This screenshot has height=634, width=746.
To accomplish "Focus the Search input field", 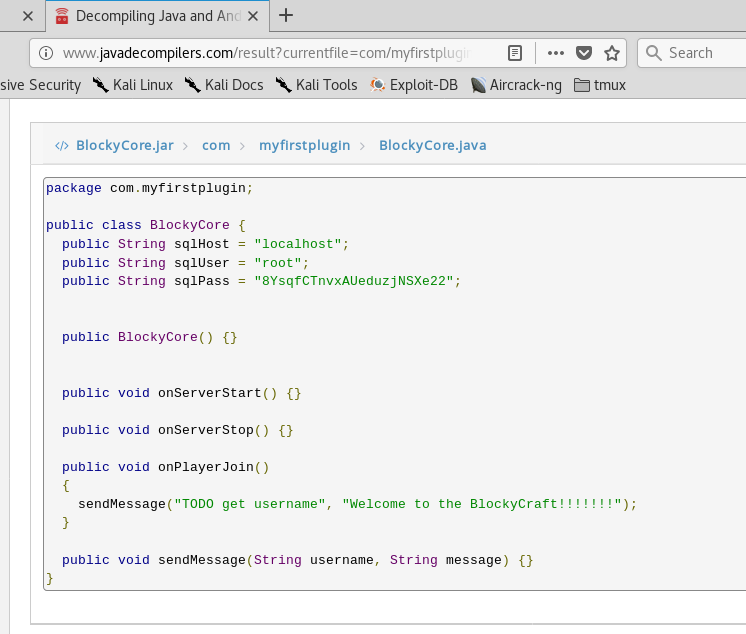I will [x=700, y=53].
